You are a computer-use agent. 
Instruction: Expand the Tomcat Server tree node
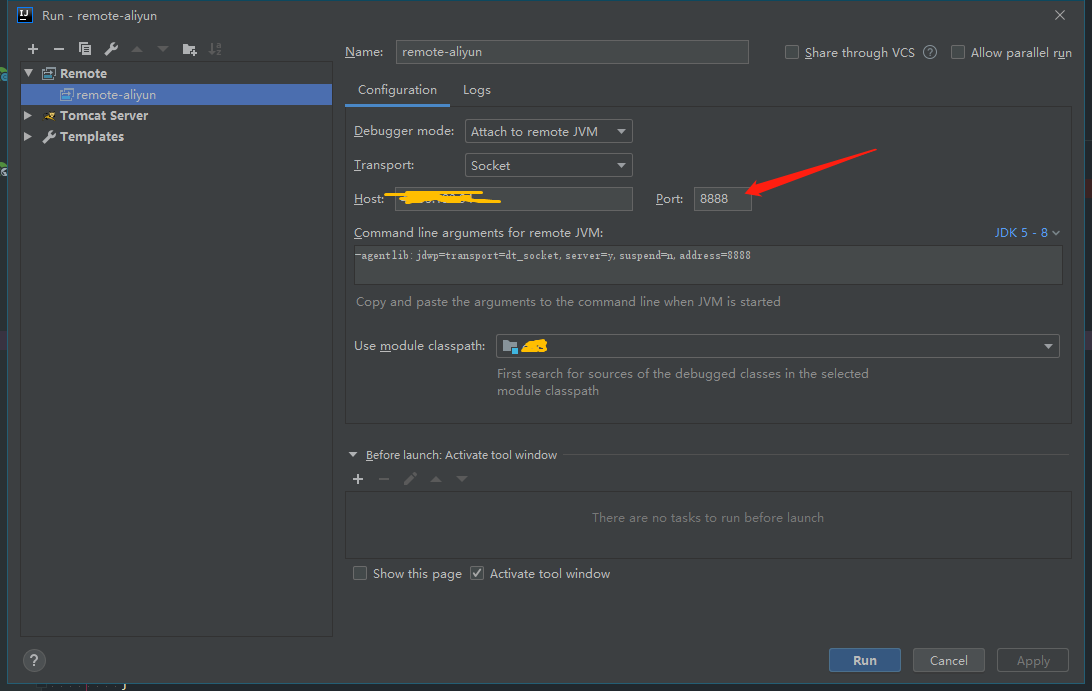tap(28, 116)
